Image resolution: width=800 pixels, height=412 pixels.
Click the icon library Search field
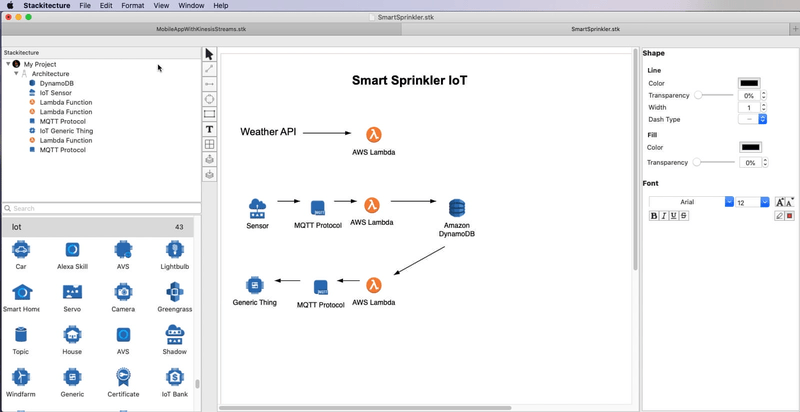pyautogui.click(x=100, y=208)
